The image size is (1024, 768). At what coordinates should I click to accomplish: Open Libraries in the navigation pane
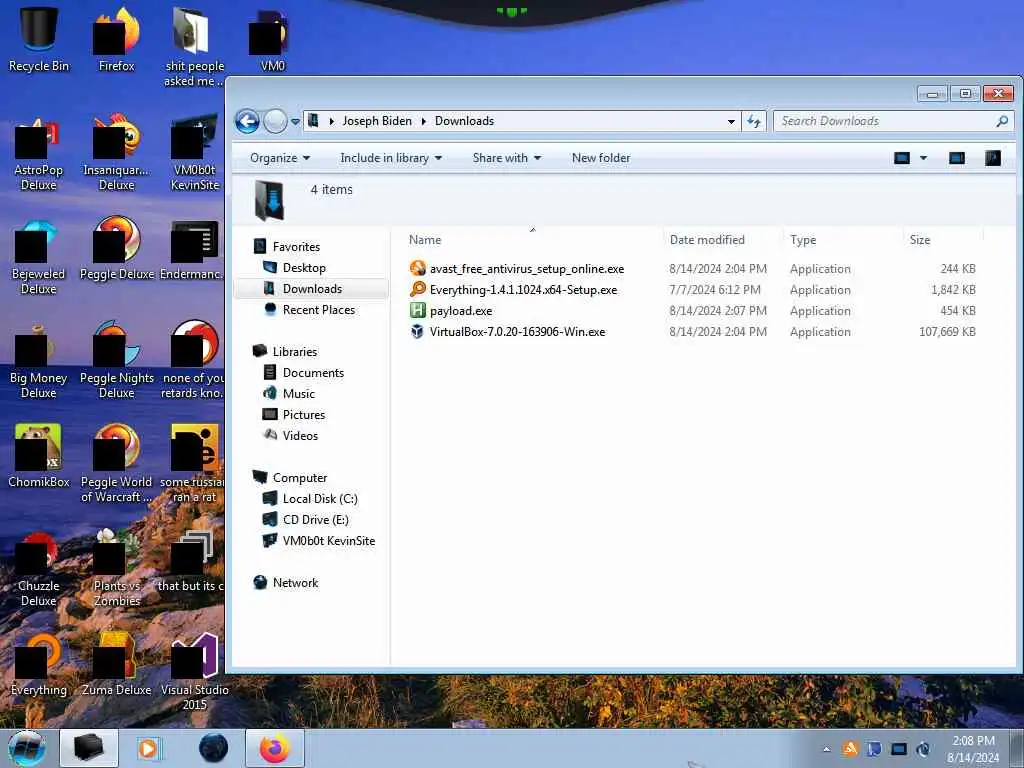[295, 351]
